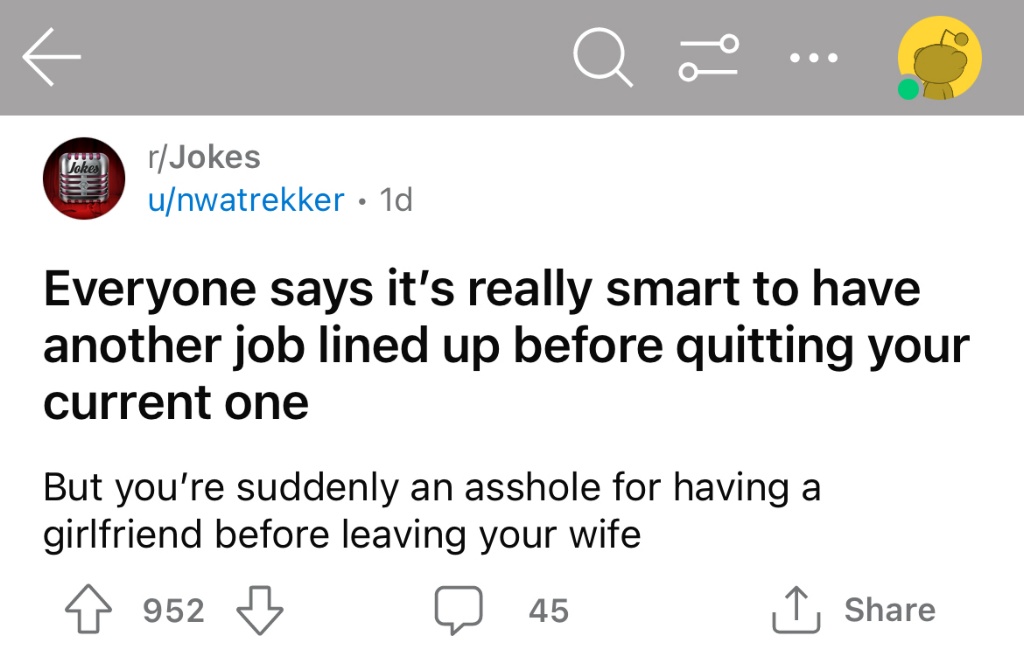Click the green online status dot
This screenshot has height=657, width=1024.
click(908, 89)
